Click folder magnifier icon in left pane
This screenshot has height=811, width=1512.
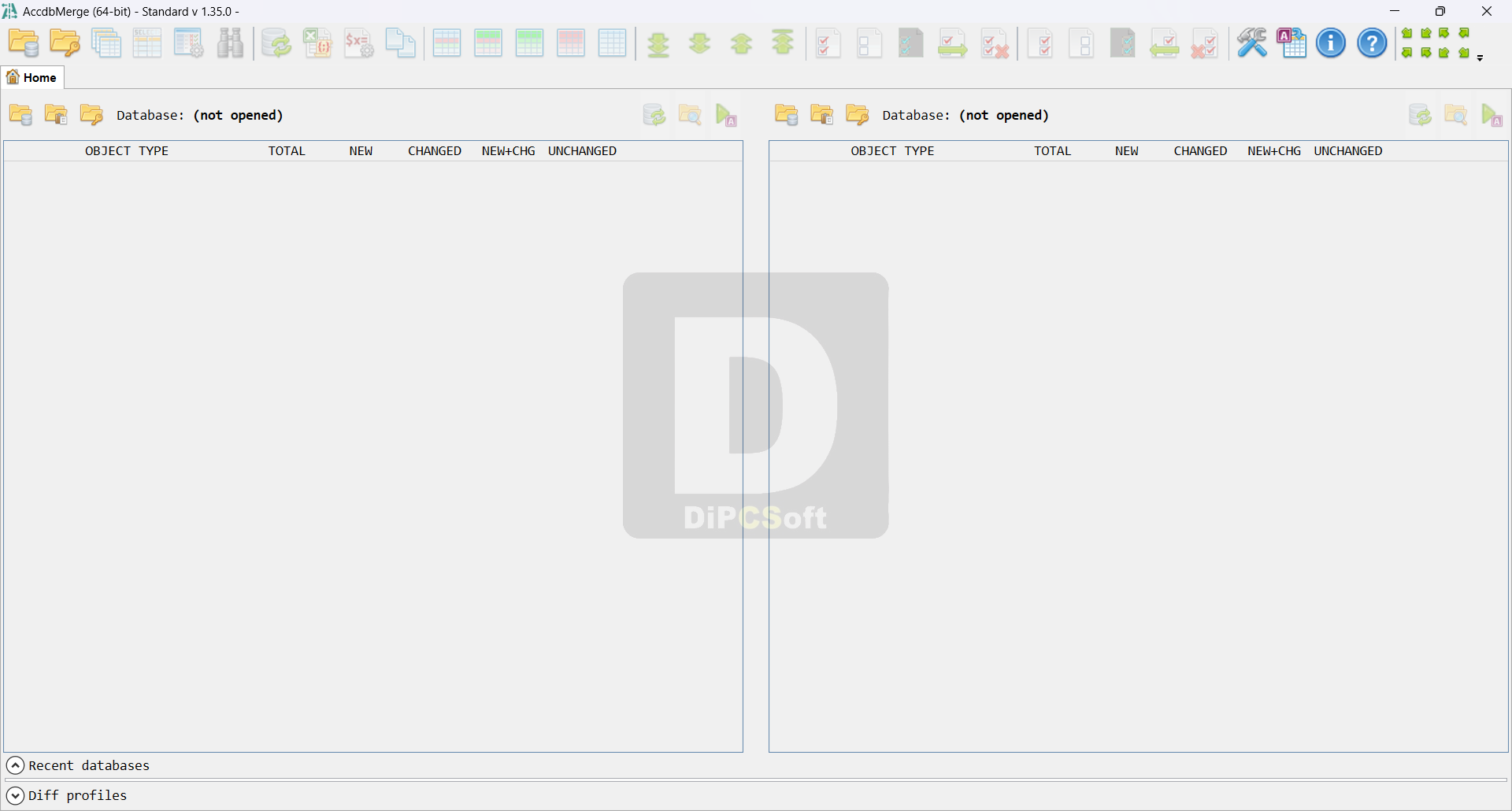tap(690, 115)
